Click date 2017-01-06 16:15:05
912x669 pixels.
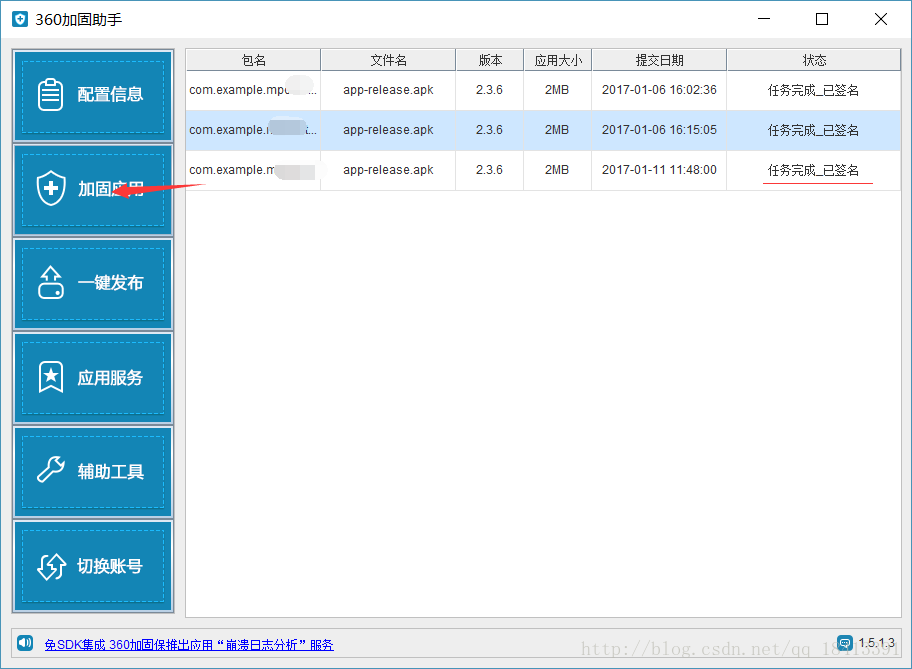pyautogui.click(x=659, y=130)
